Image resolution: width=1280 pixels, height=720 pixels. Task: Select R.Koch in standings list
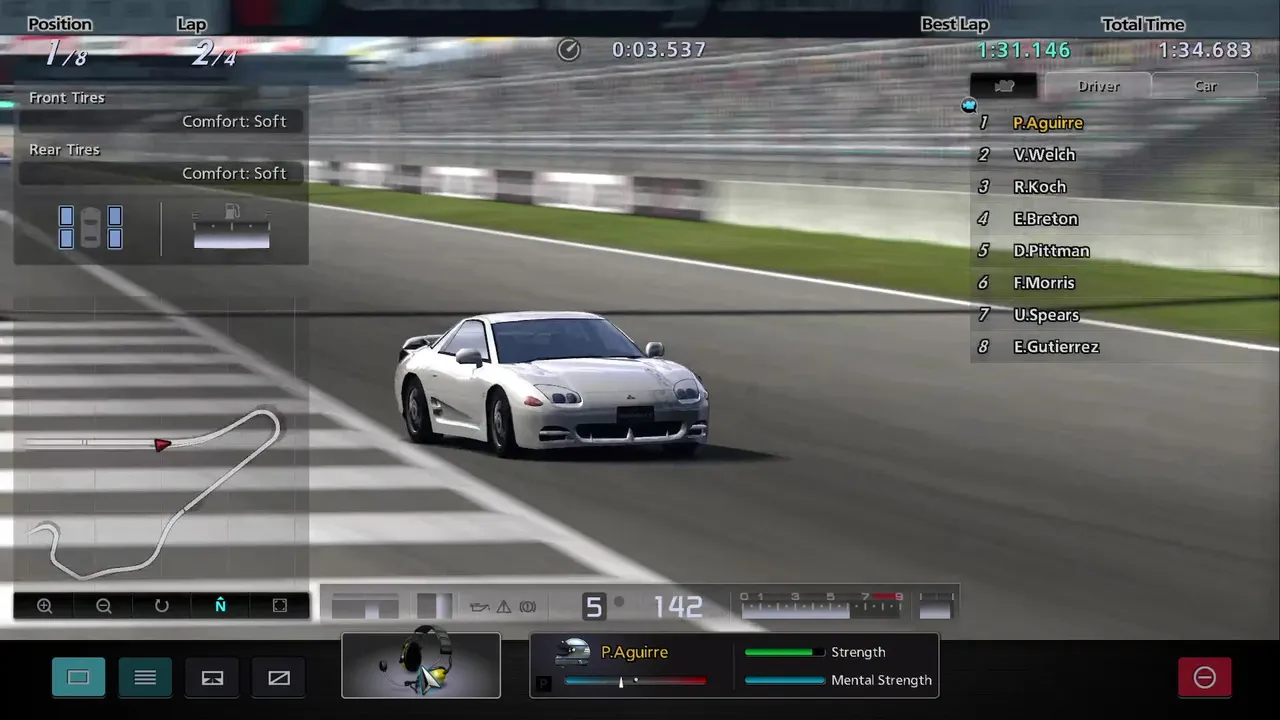coord(1039,187)
